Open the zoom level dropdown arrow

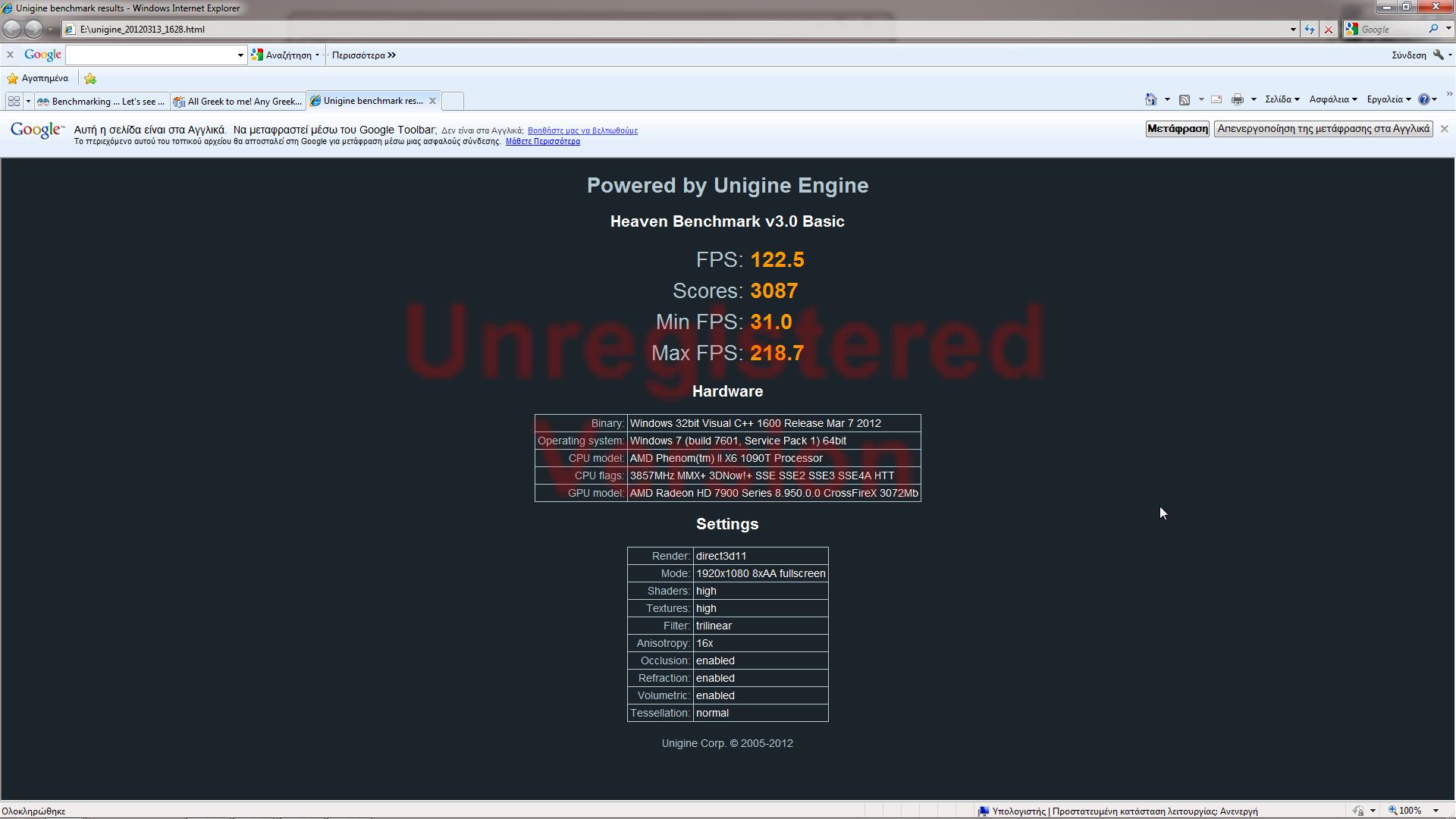coord(1436,811)
